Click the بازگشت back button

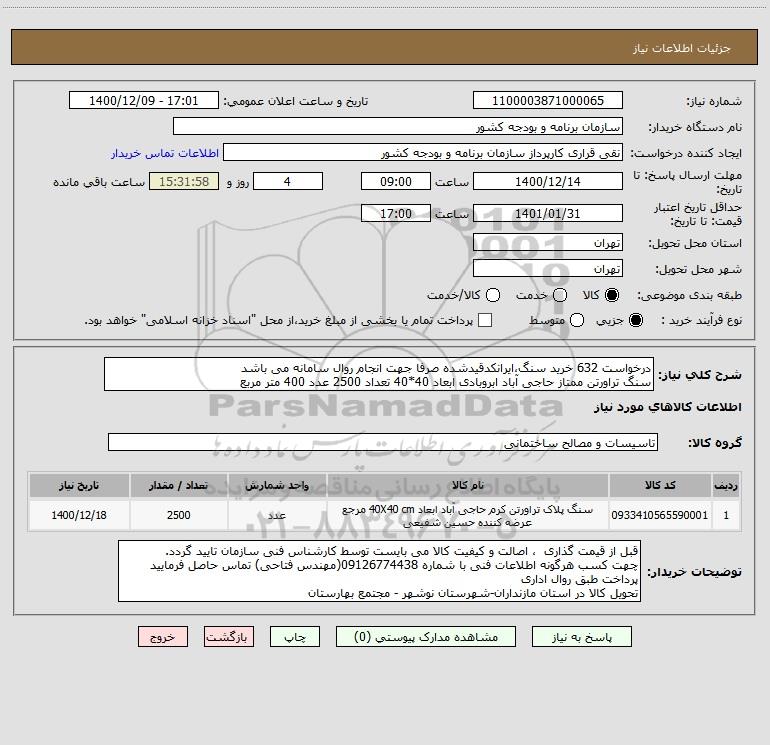coord(229,636)
